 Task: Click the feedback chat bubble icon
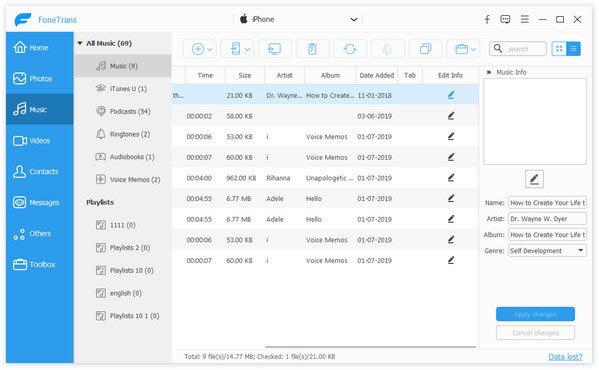pos(505,19)
